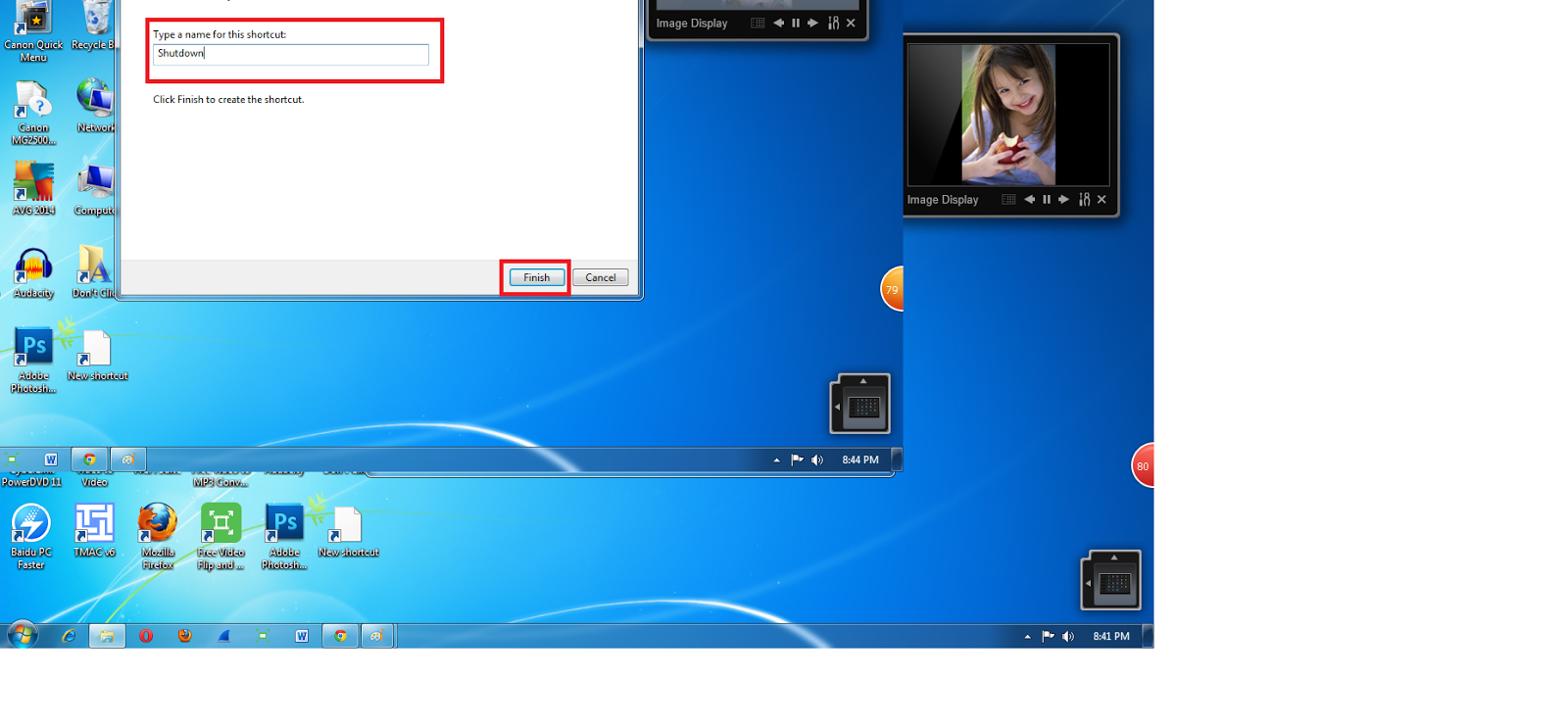Launch Internet Explorer from the taskbar
Screen dimensions: 1568x726
tap(69, 636)
